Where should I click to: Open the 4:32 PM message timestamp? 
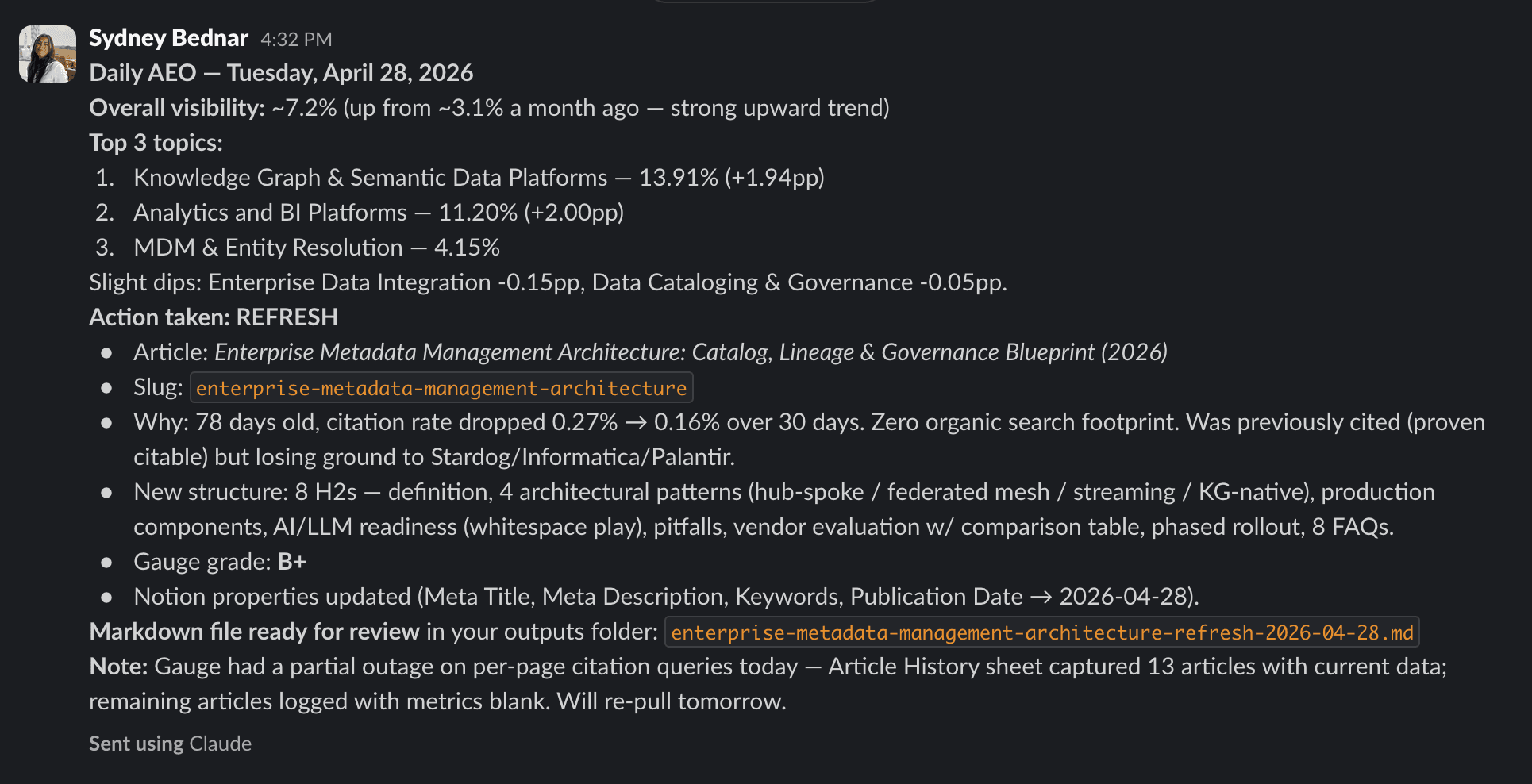[x=296, y=39]
